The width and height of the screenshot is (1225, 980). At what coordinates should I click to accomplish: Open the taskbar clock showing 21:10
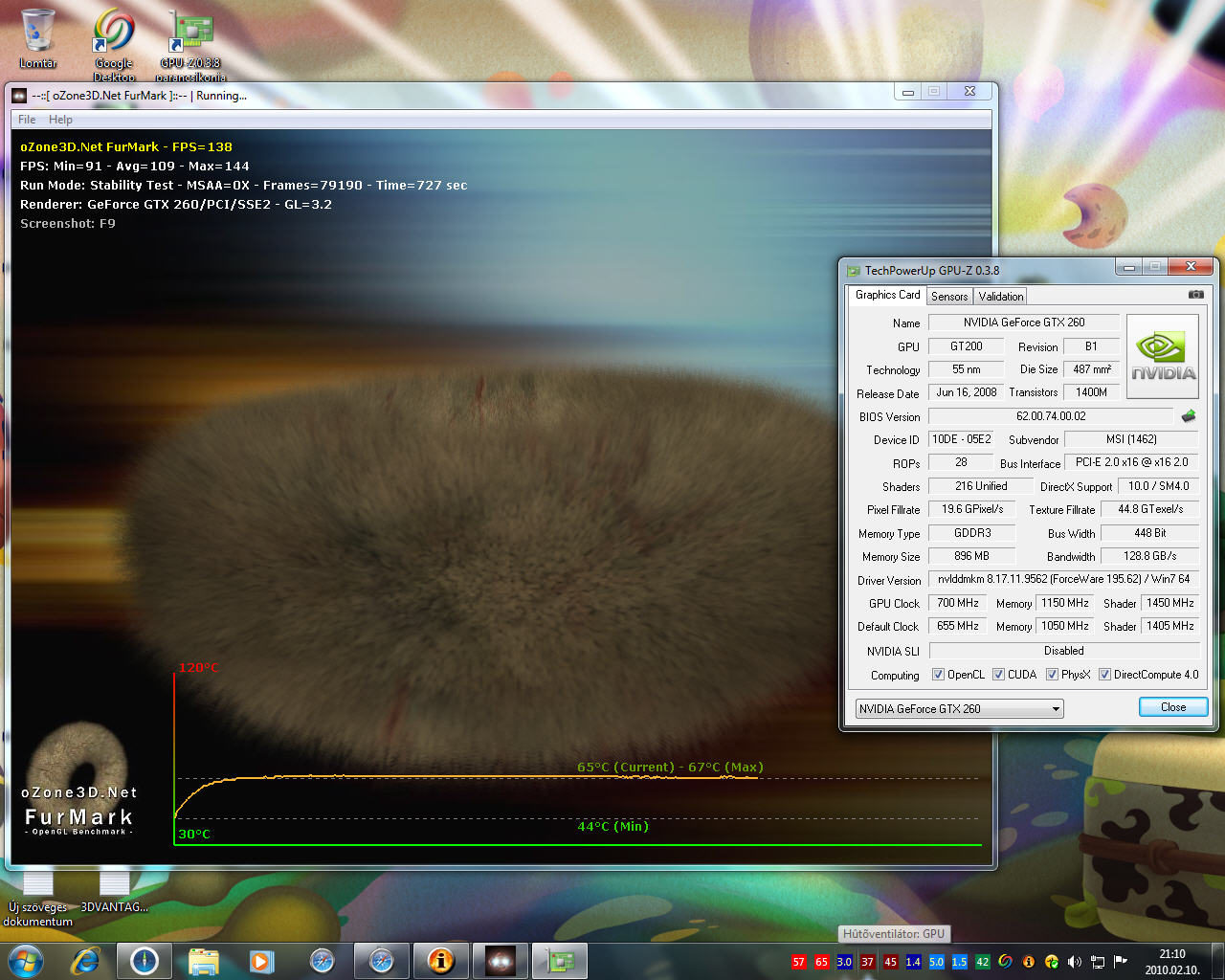1171,962
